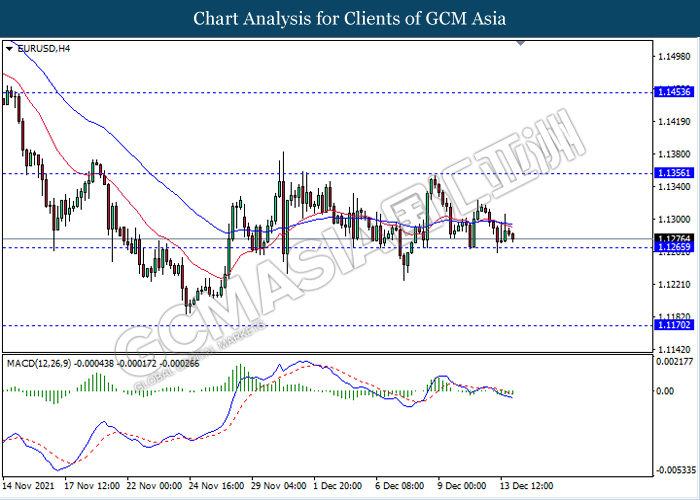Click the MACD 0.00 zero level value
Image resolution: width=700 pixels, height=500 pixels.
666,391
